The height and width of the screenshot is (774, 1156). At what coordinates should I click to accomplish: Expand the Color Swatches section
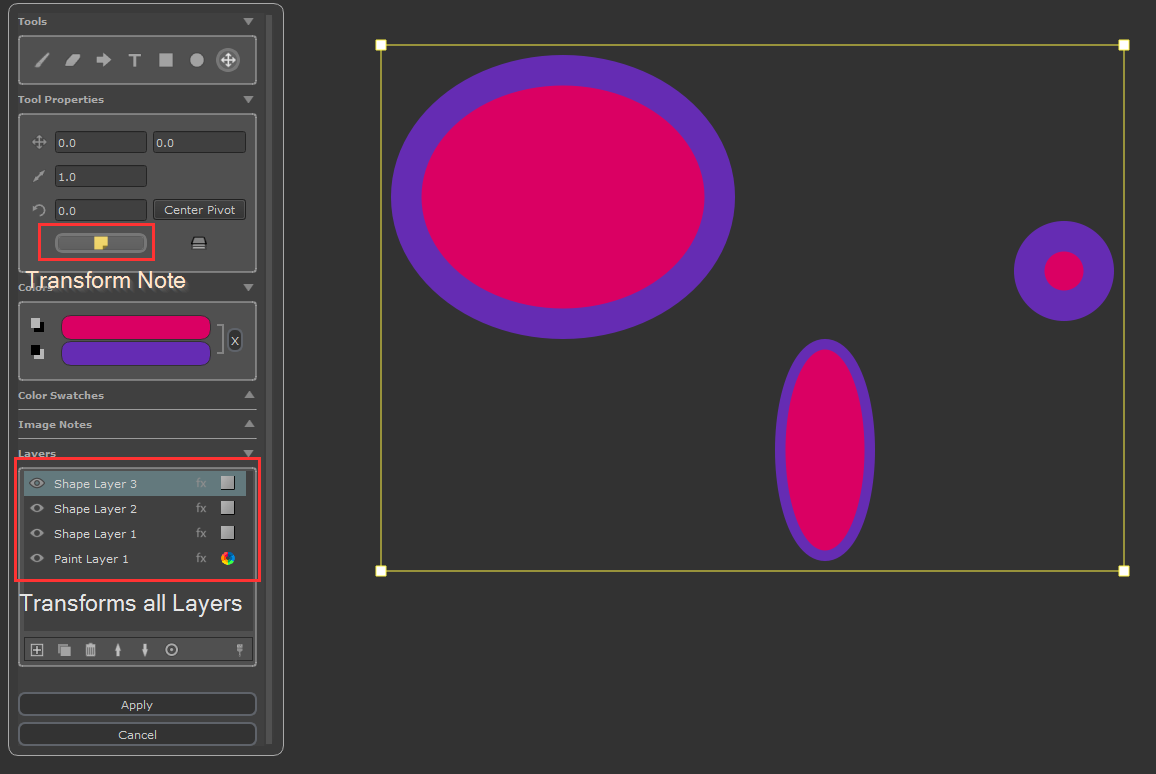248,395
